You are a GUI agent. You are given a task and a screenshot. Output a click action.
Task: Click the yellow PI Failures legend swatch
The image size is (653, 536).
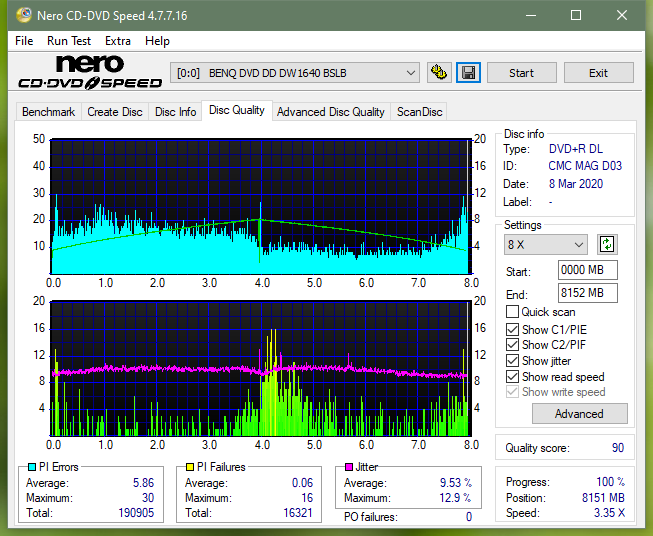189,467
